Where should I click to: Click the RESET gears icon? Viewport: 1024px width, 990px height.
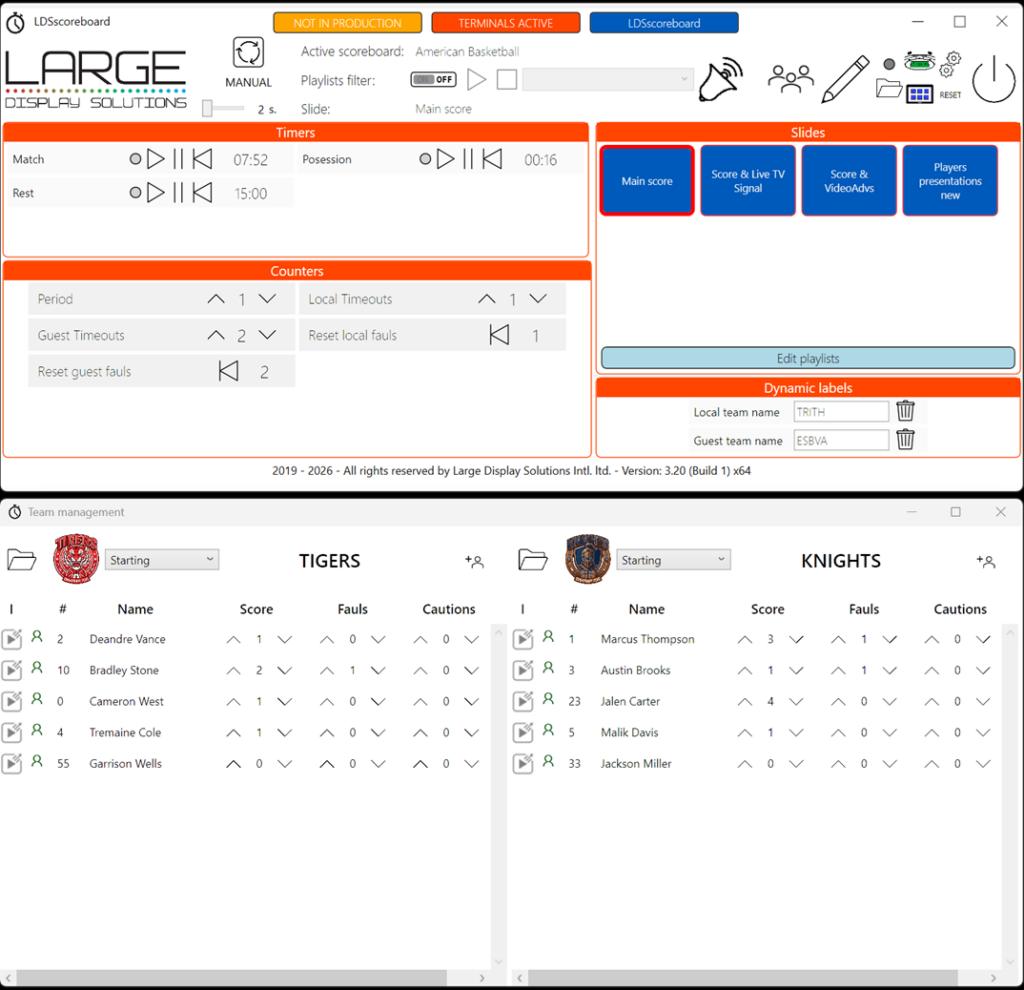coord(950,65)
